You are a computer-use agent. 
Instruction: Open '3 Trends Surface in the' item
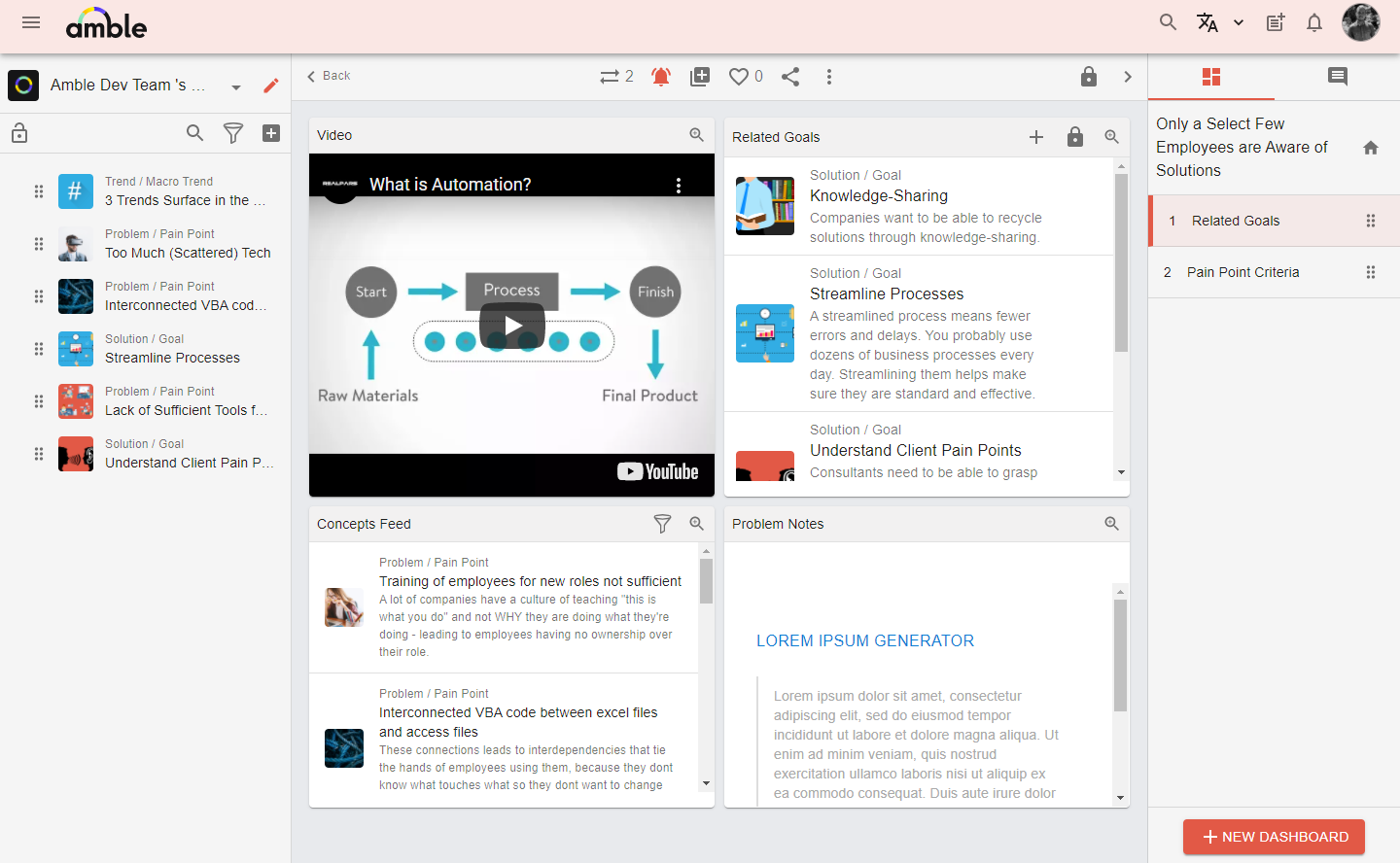(185, 200)
